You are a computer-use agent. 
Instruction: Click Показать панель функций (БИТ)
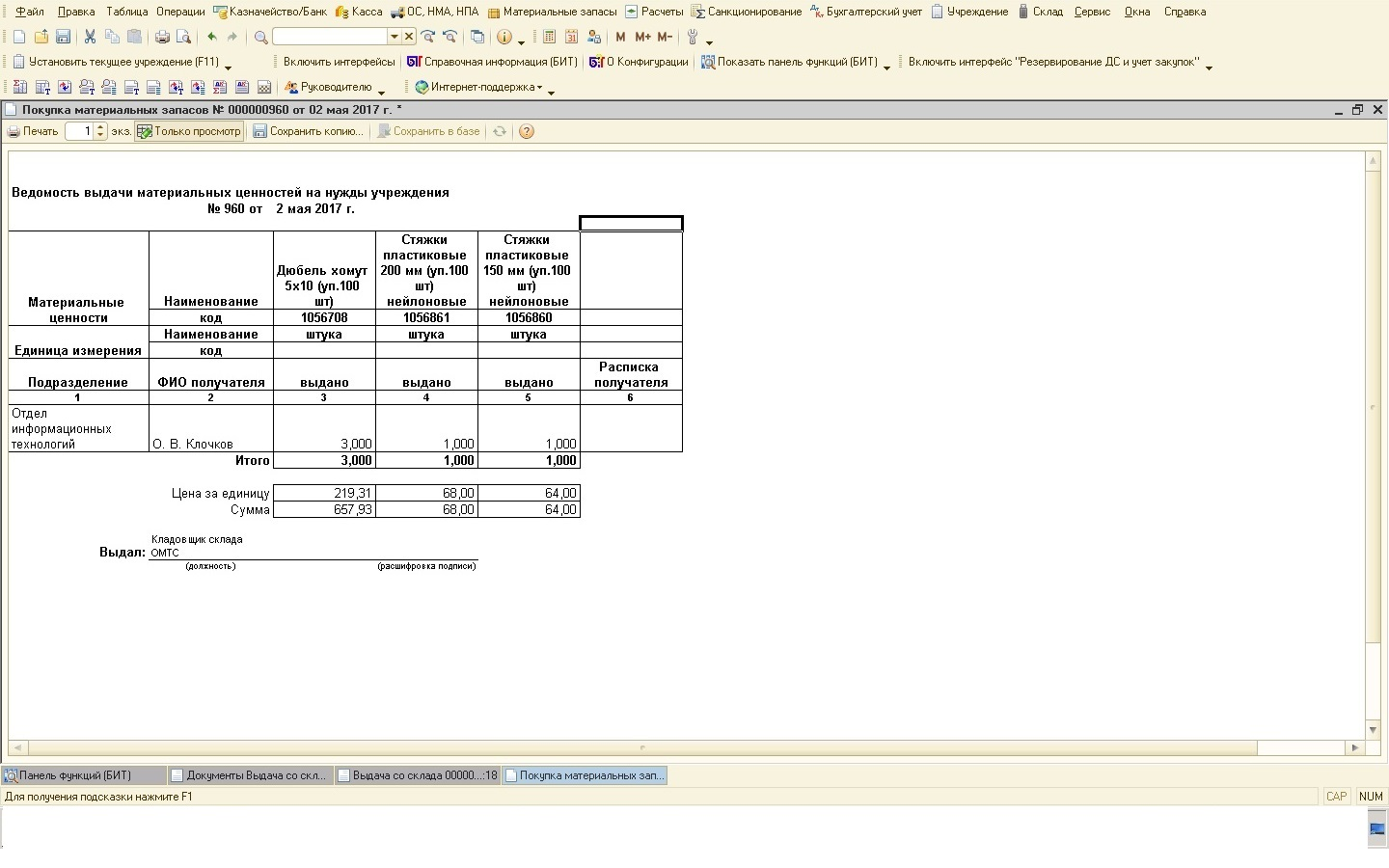click(789, 62)
